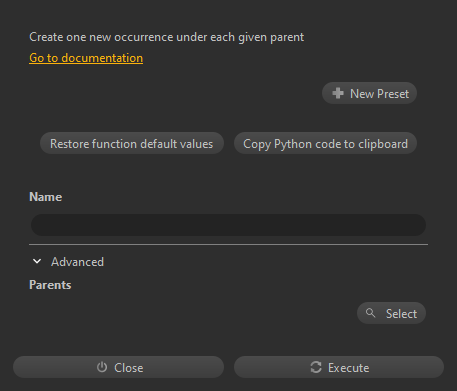457x391 pixels.
Task: Create a New Preset
Action: click(369, 93)
